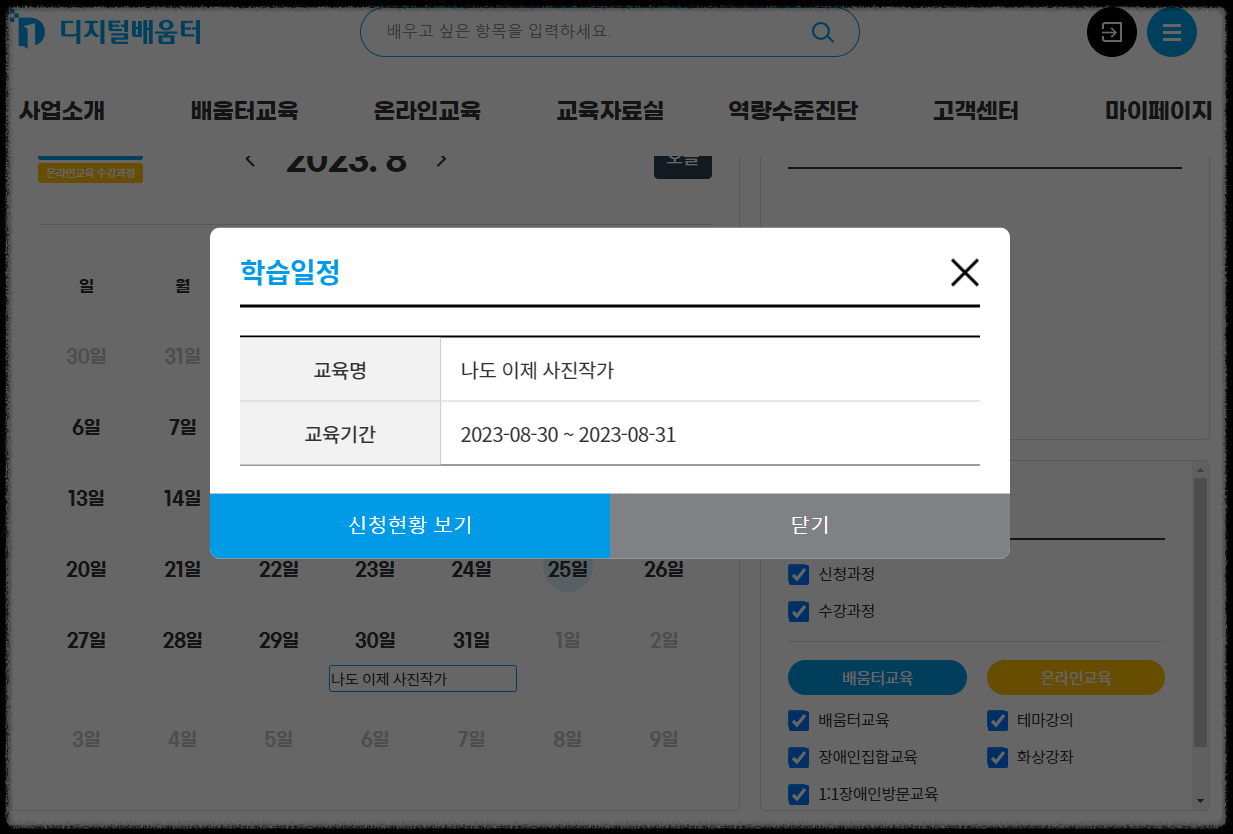Select calendar date 29일
The image size is (1233, 834).
279,640
